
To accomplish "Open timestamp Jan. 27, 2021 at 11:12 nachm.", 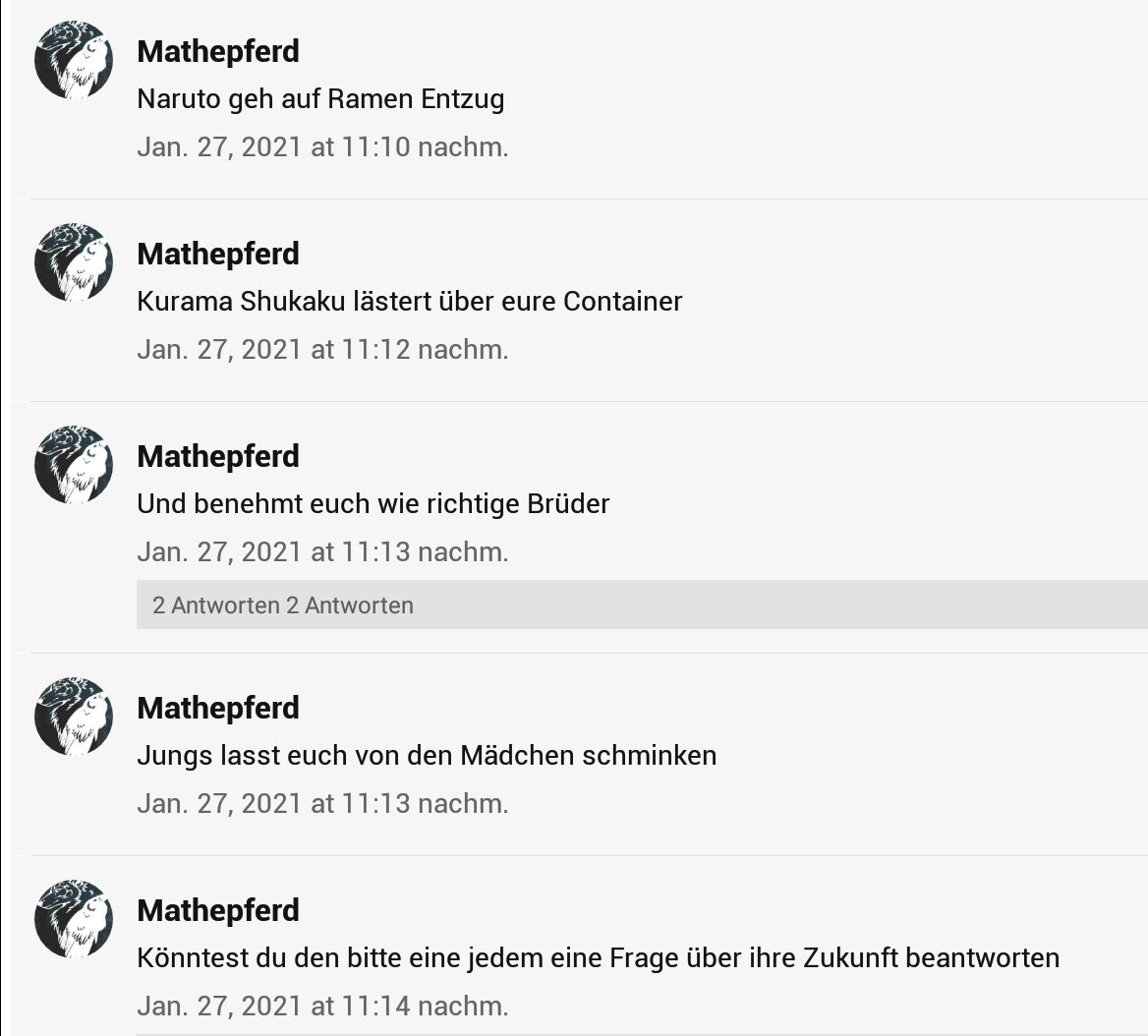I will [322, 350].
